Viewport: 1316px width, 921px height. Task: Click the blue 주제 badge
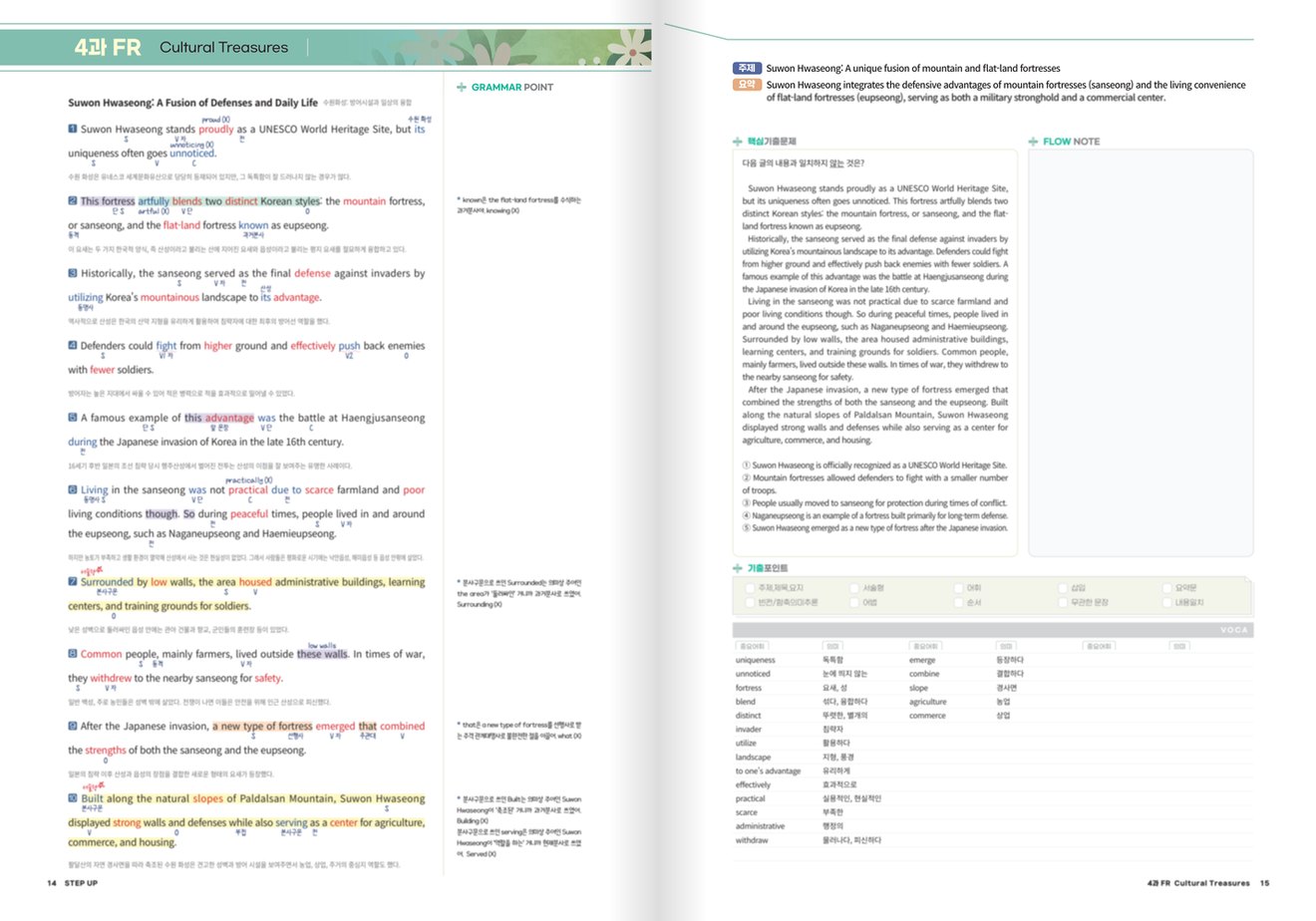pos(747,69)
